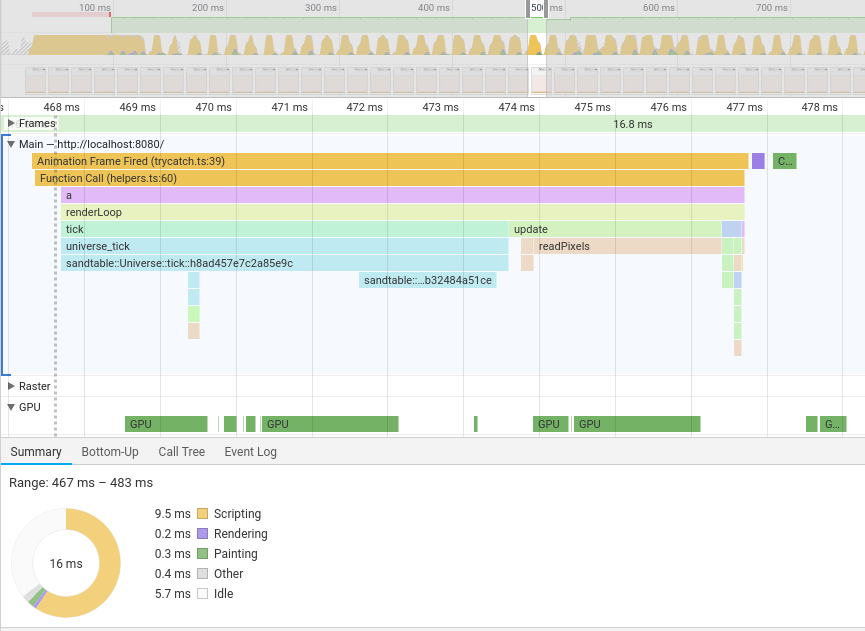
Task: Click the left overview window handle
Action: pos(528,9)
